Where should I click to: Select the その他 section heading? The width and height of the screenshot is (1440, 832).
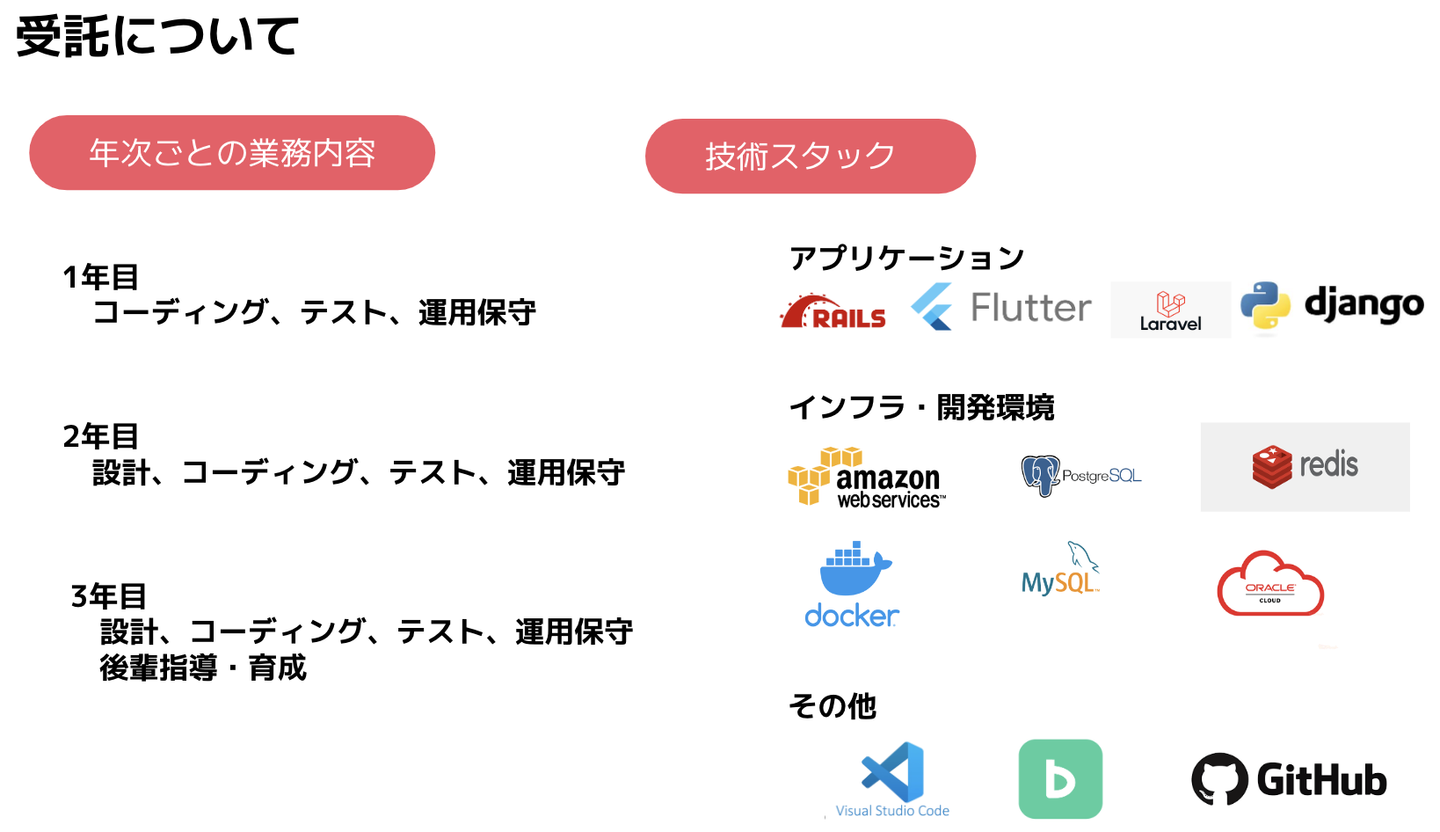point(832,706)
